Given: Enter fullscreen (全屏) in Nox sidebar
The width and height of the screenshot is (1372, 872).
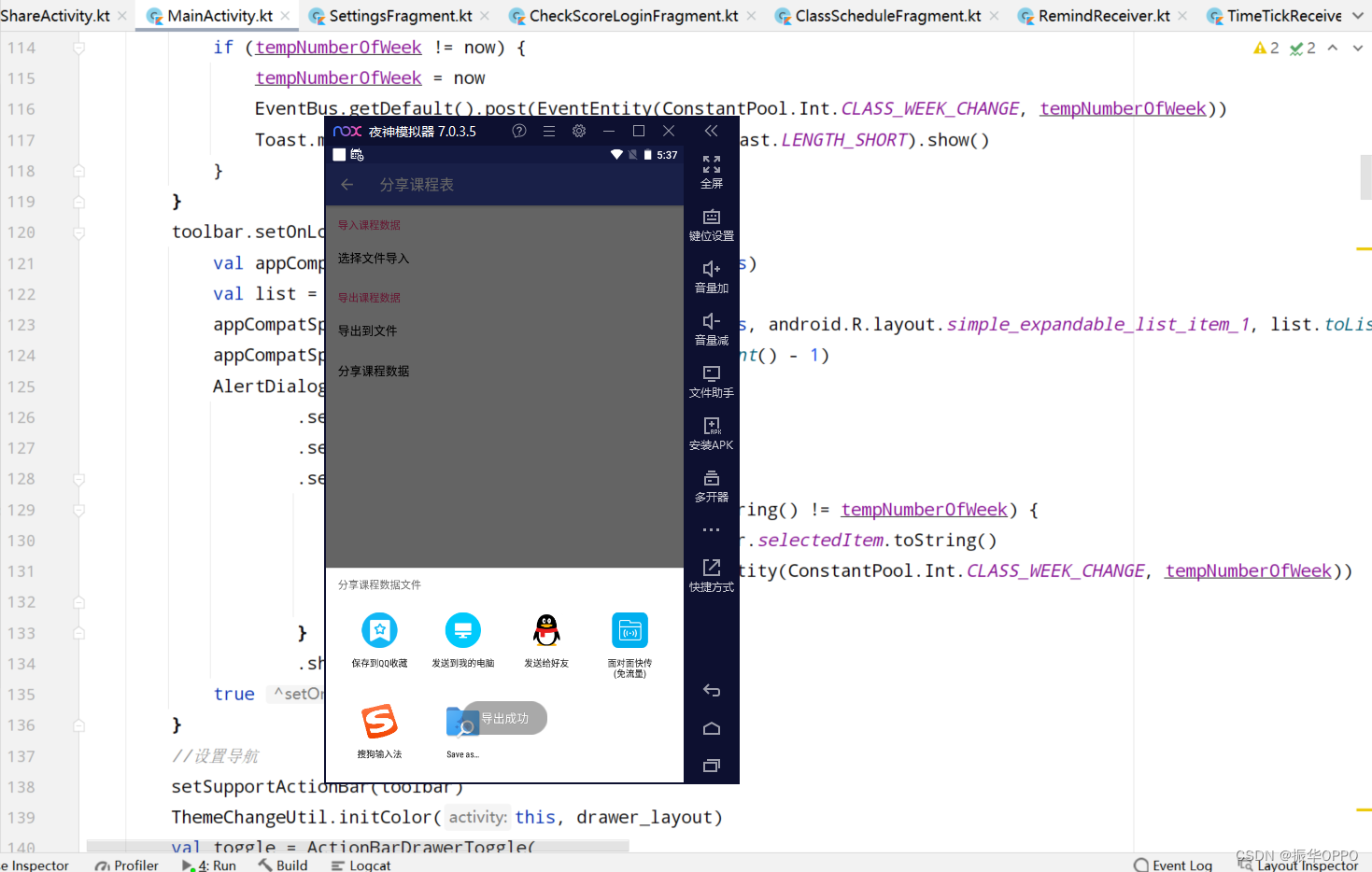Looking at the screenshot, I should pos(711,172).
